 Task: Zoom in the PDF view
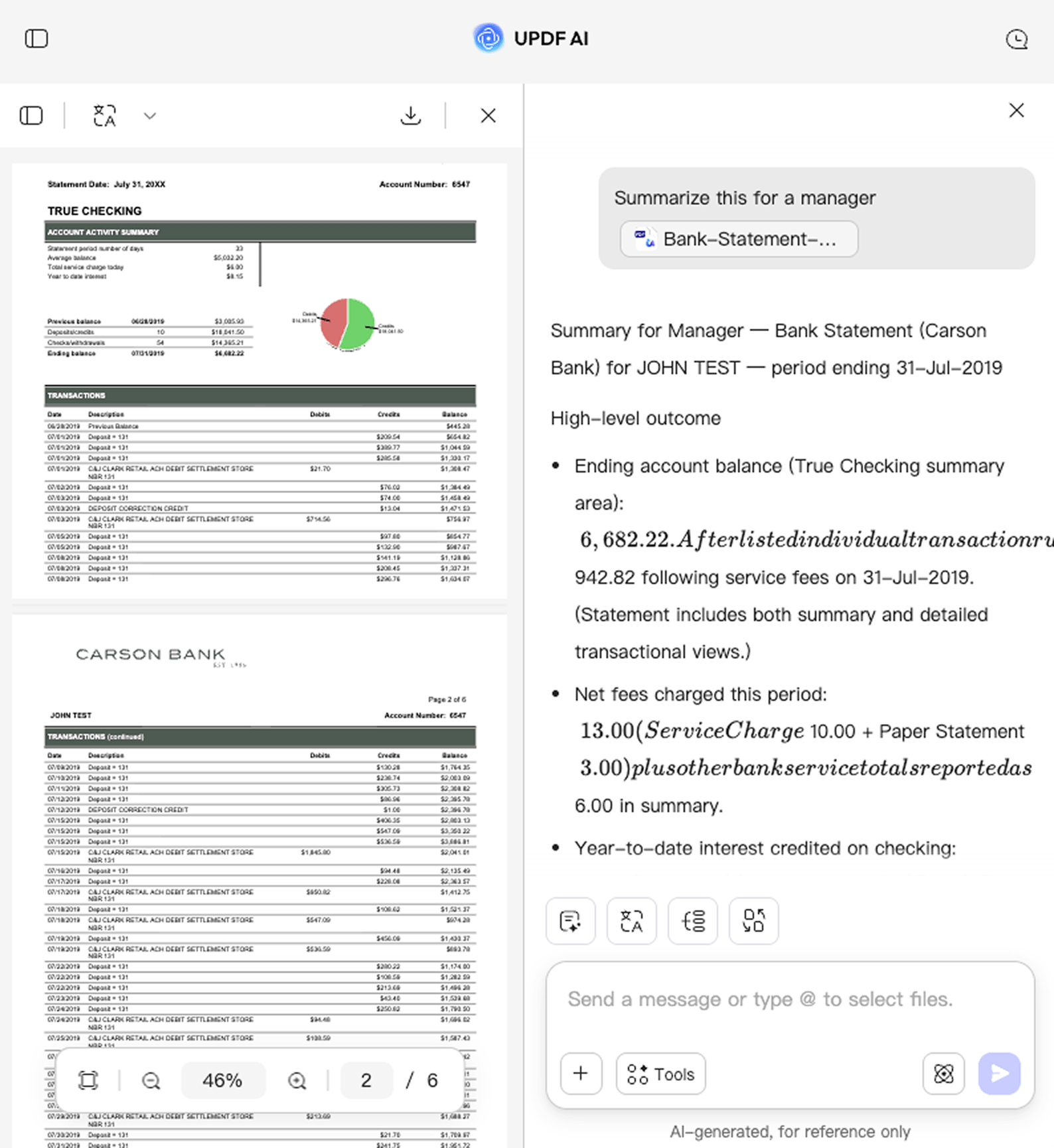coord(297,1080)
